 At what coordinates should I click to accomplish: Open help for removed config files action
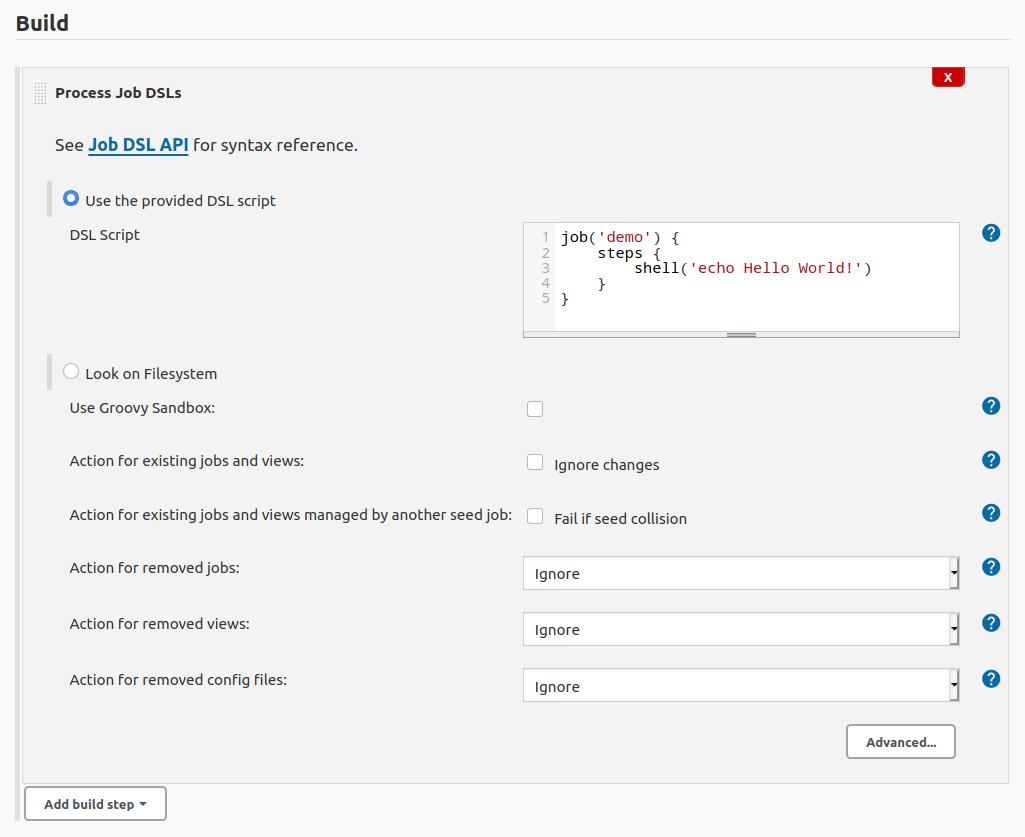[x=990, y=678]
